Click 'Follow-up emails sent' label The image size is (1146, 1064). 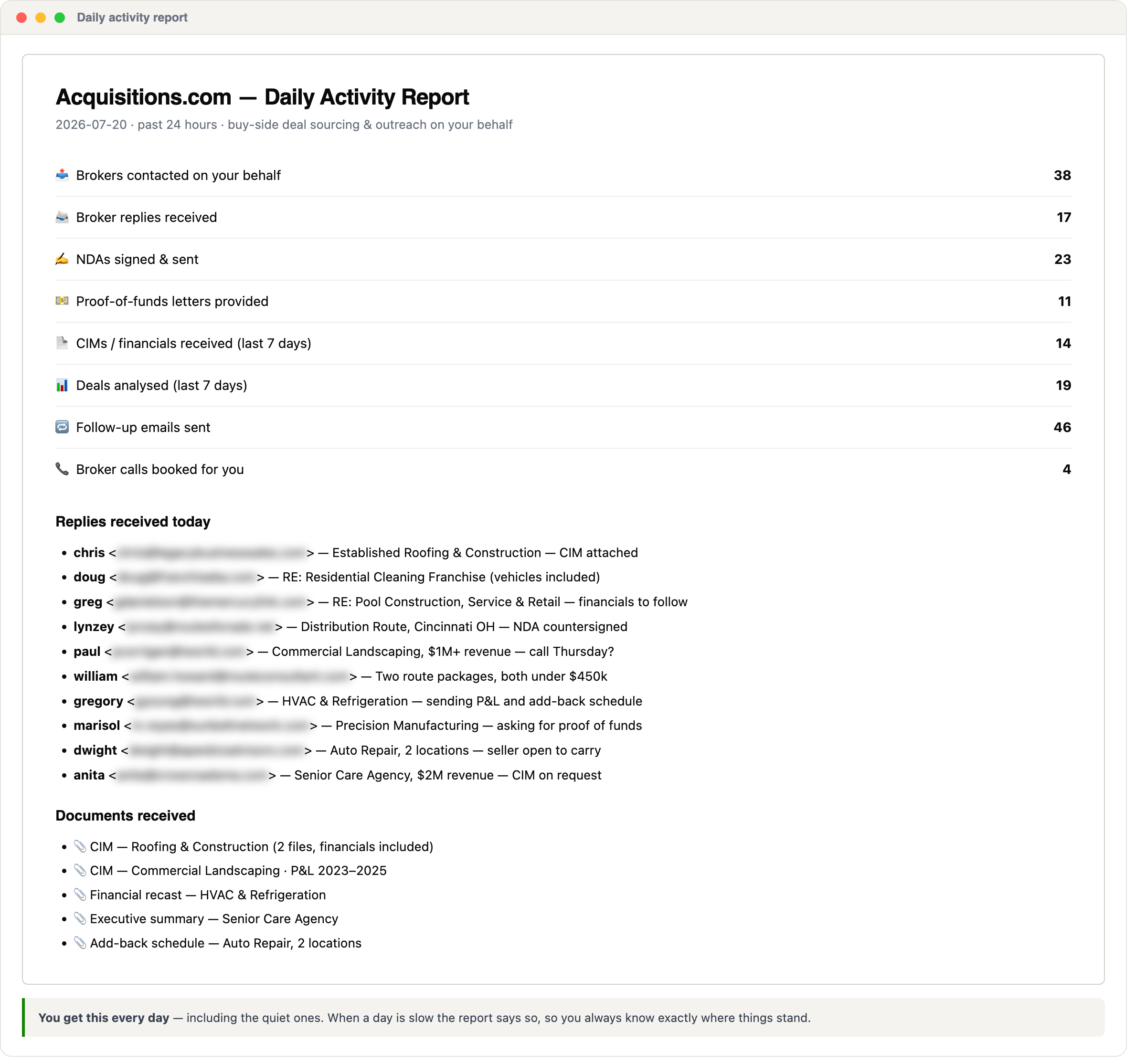click(x=143, y=428)
